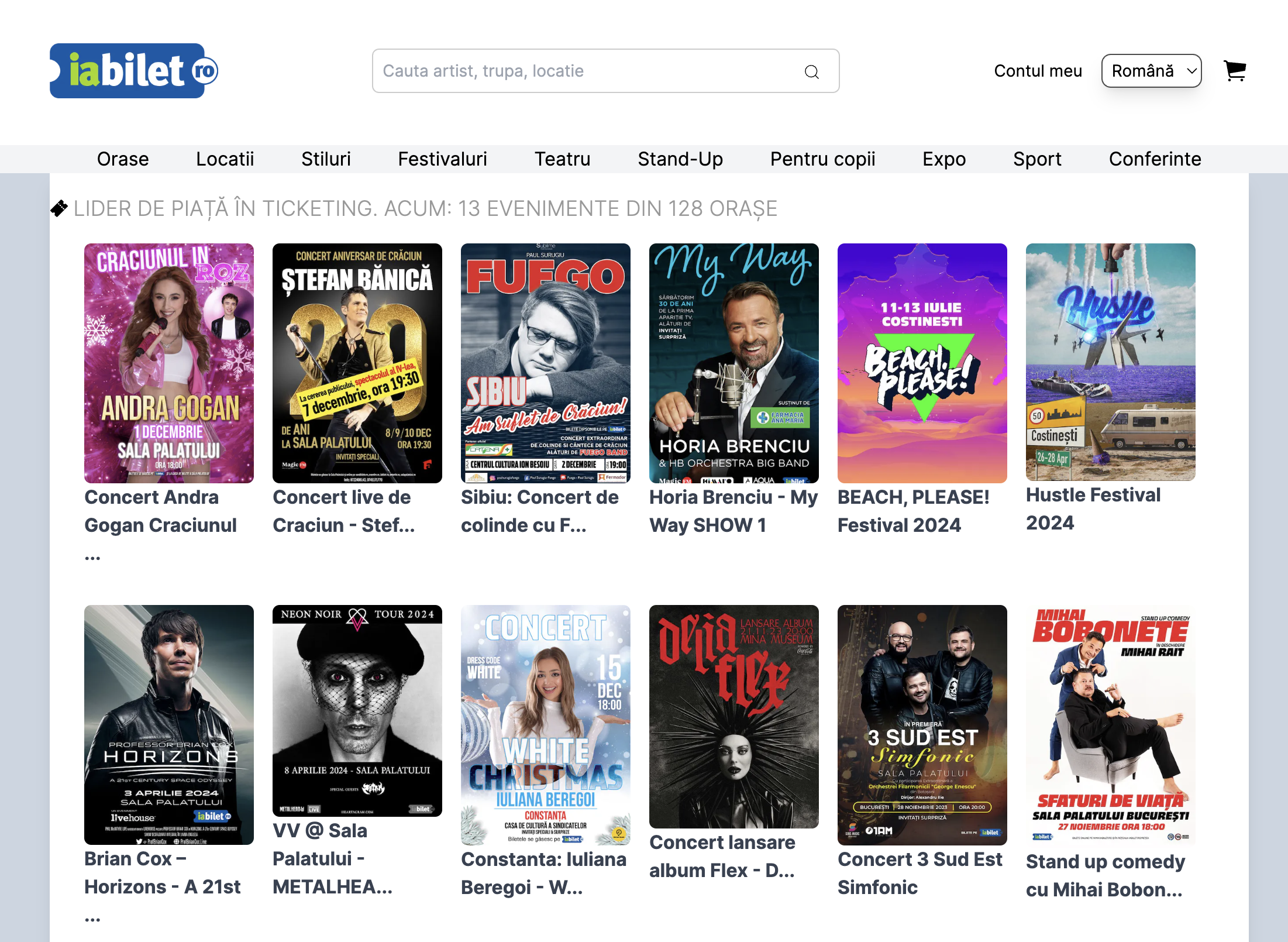1288x942 pixels.
Task: Click the ticket icon beside headline
Action: pos(59,208)
